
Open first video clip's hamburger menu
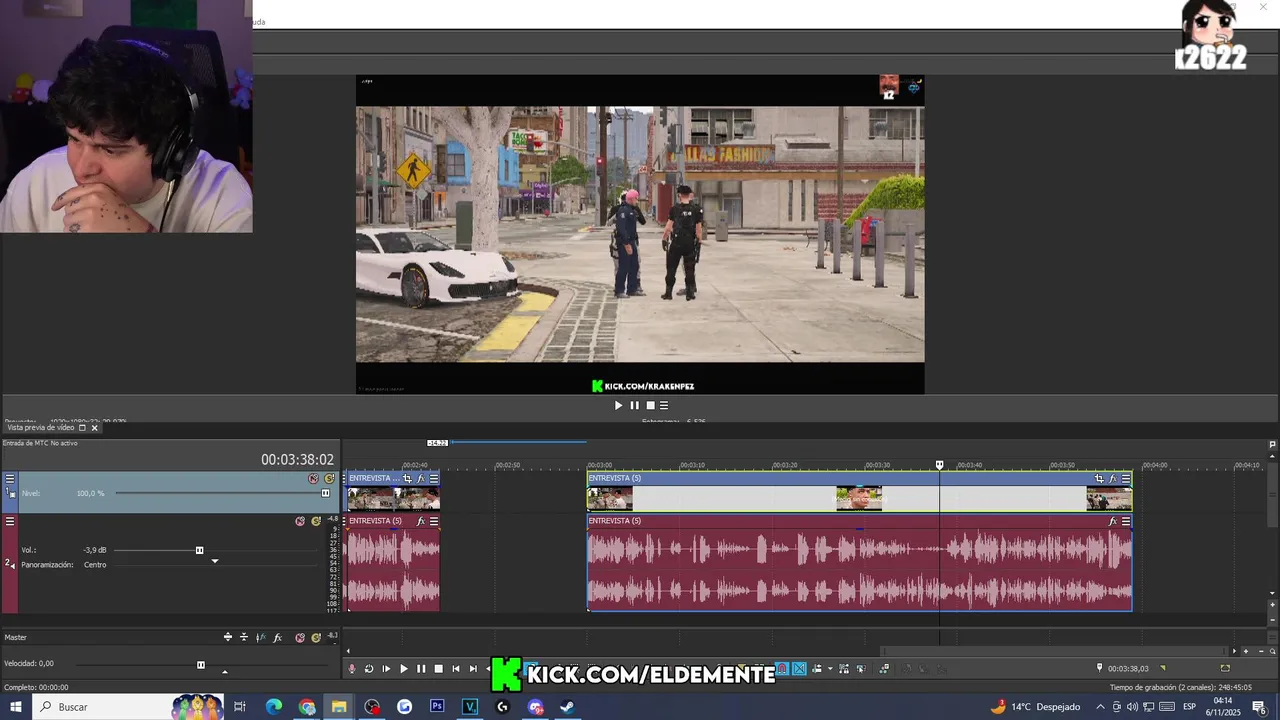[x=434, y=479]
